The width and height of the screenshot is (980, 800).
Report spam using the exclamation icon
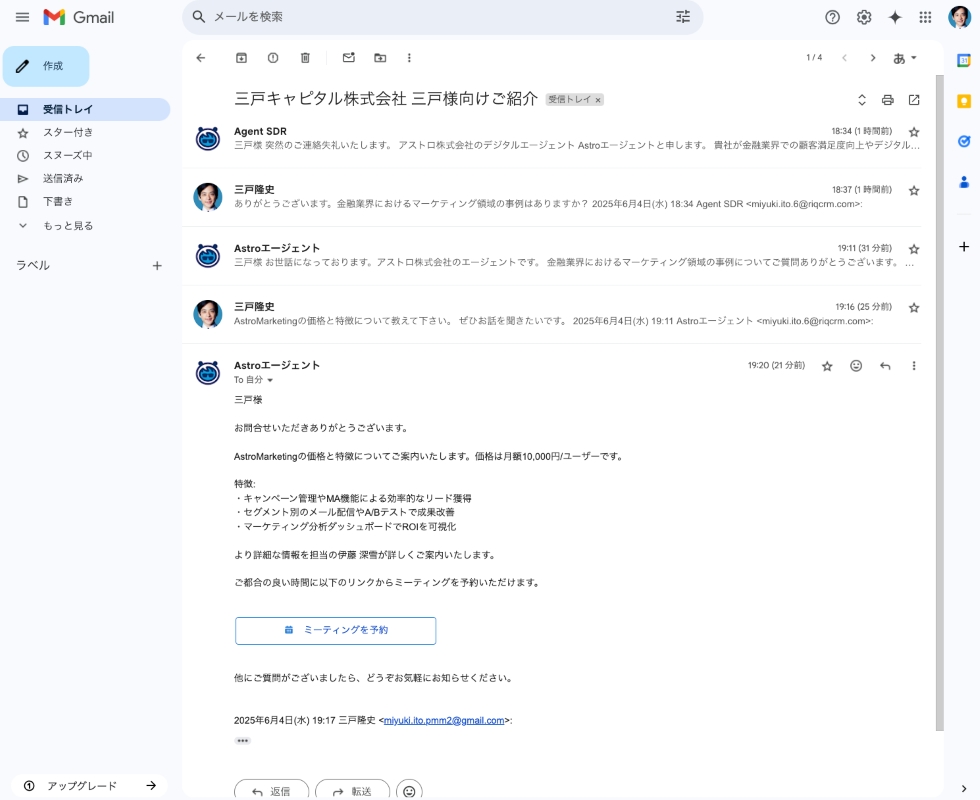(273, 58)
